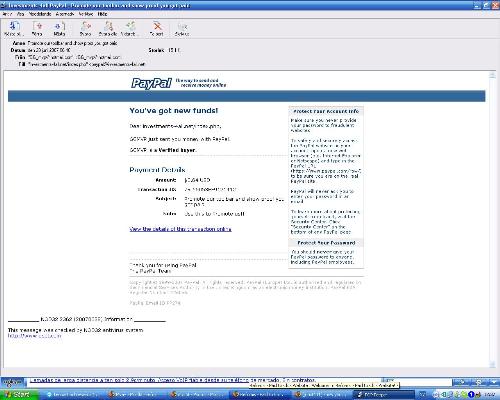The width and height of the screenshot is (500, 400).
Task: Click the Ämne subject line text
Action: click(72, 43)
